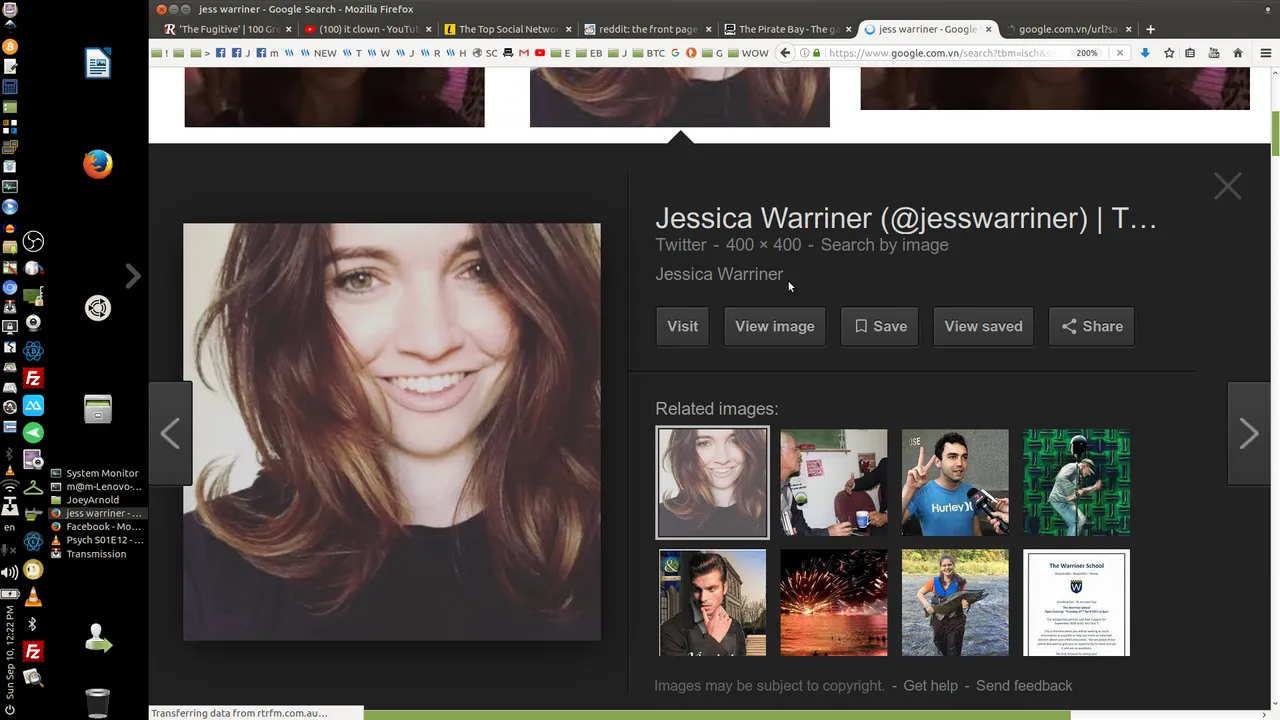The width and height of the screenshot is (1280, 720).
Task: Open Search by image link
Action: (884, 245)
